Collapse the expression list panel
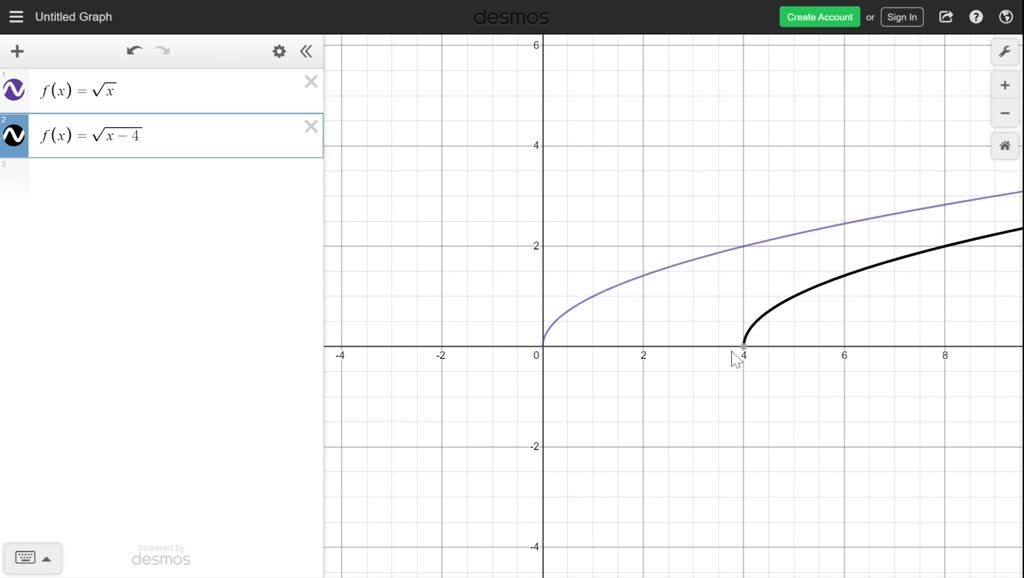Image resolution: width=1024 pixels, height=578 pixels. (x=306, y=52)
